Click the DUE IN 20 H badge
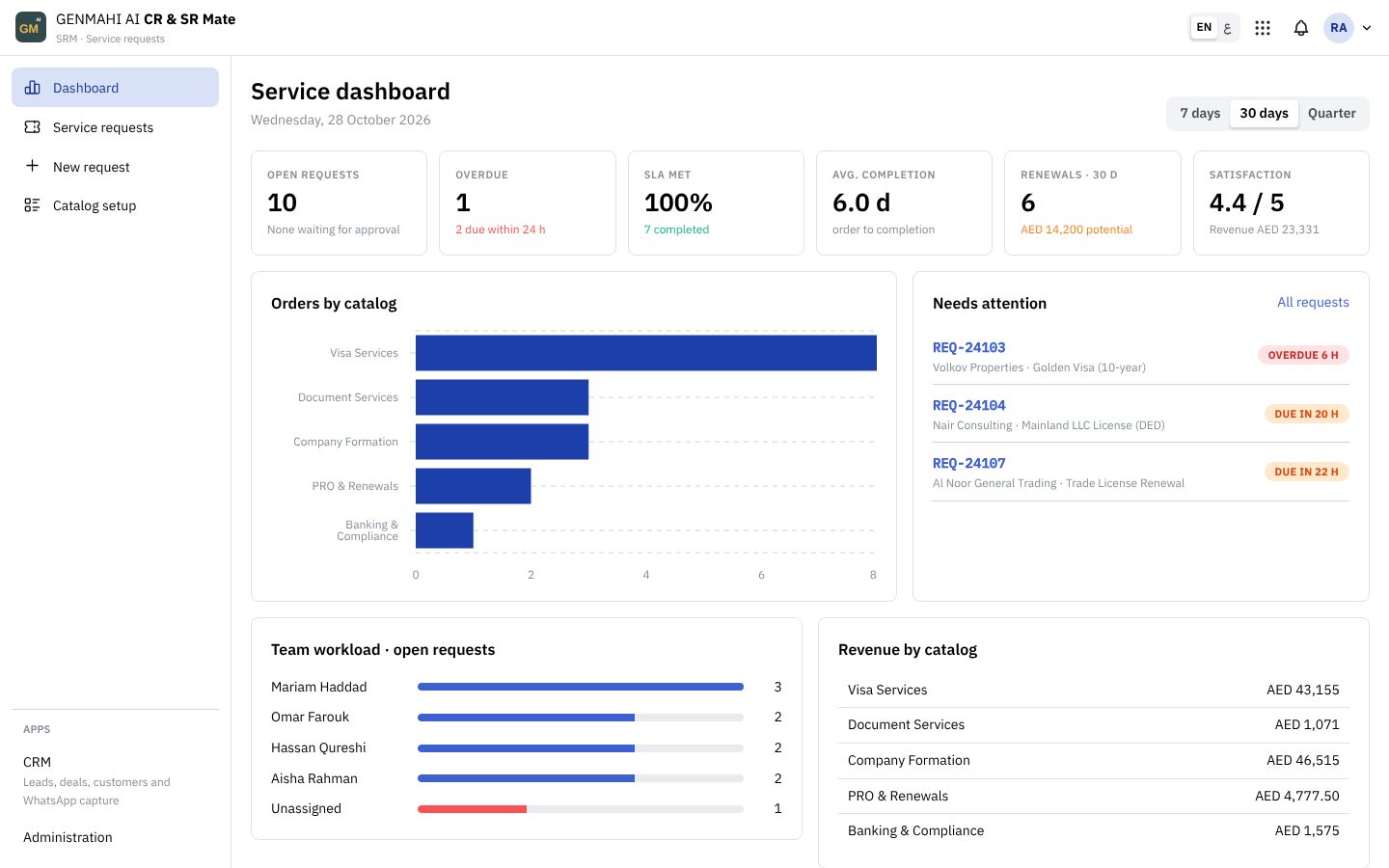 point(1306,414)
